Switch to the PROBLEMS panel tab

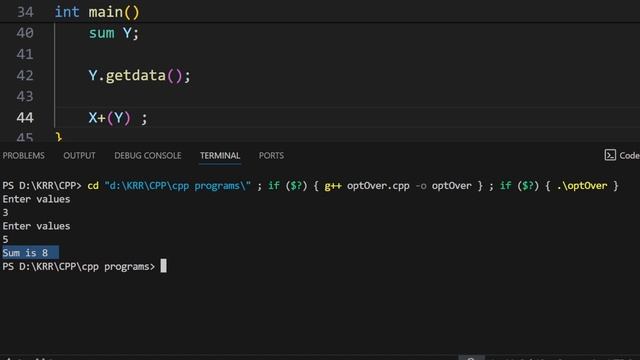23,156
